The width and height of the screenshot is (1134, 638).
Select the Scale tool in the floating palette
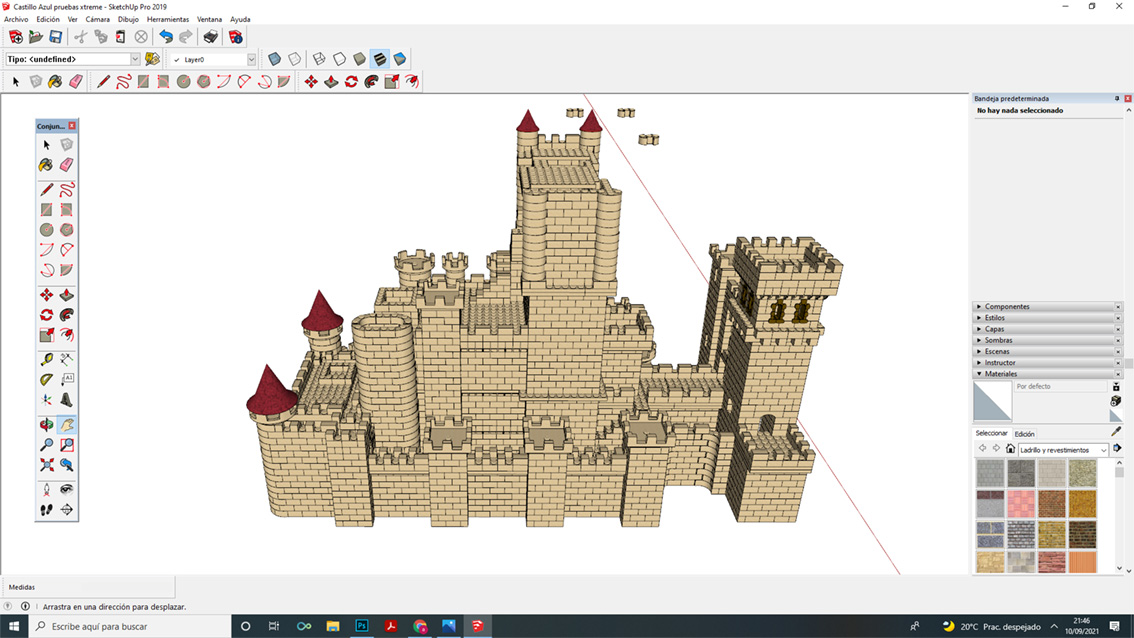click(46, 336)
